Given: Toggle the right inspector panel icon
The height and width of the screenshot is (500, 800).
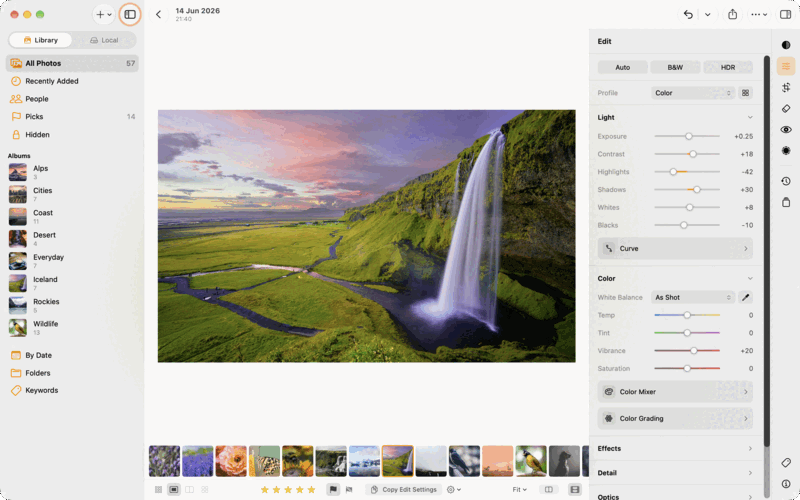Looking at the screenshot, I should [786, 14].
